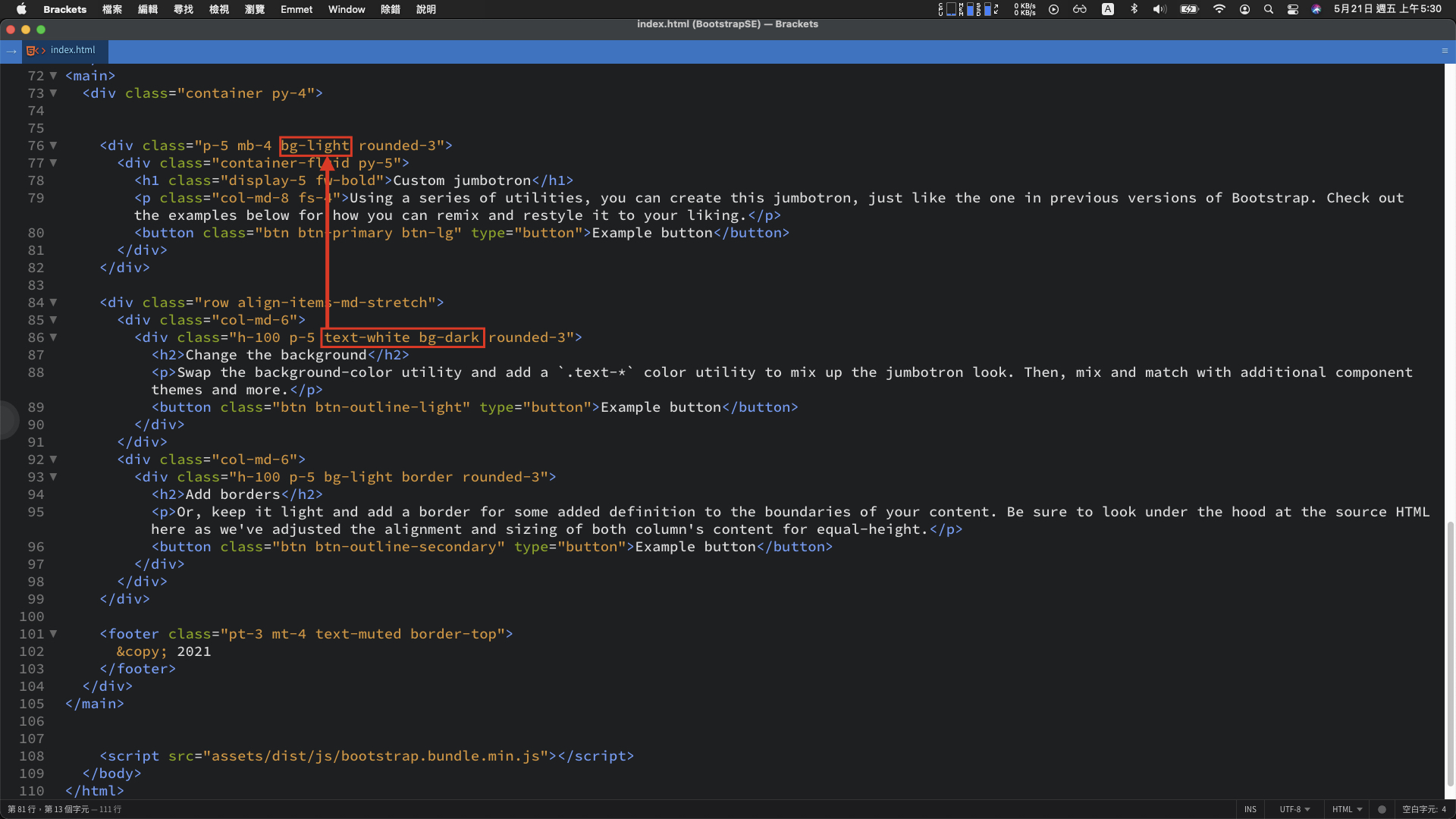Fold the container-fluid div on line 77
This screenshot has width=1456, height=819.
53,163
